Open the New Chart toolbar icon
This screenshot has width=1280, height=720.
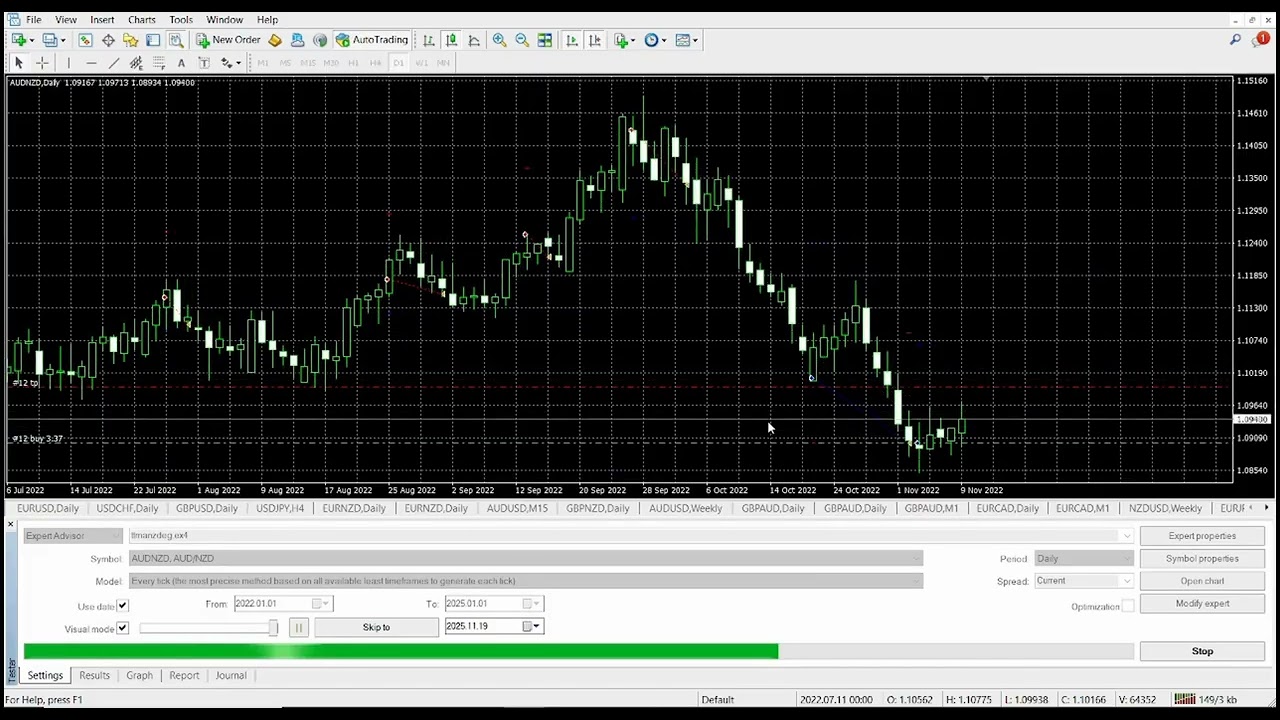20,40
